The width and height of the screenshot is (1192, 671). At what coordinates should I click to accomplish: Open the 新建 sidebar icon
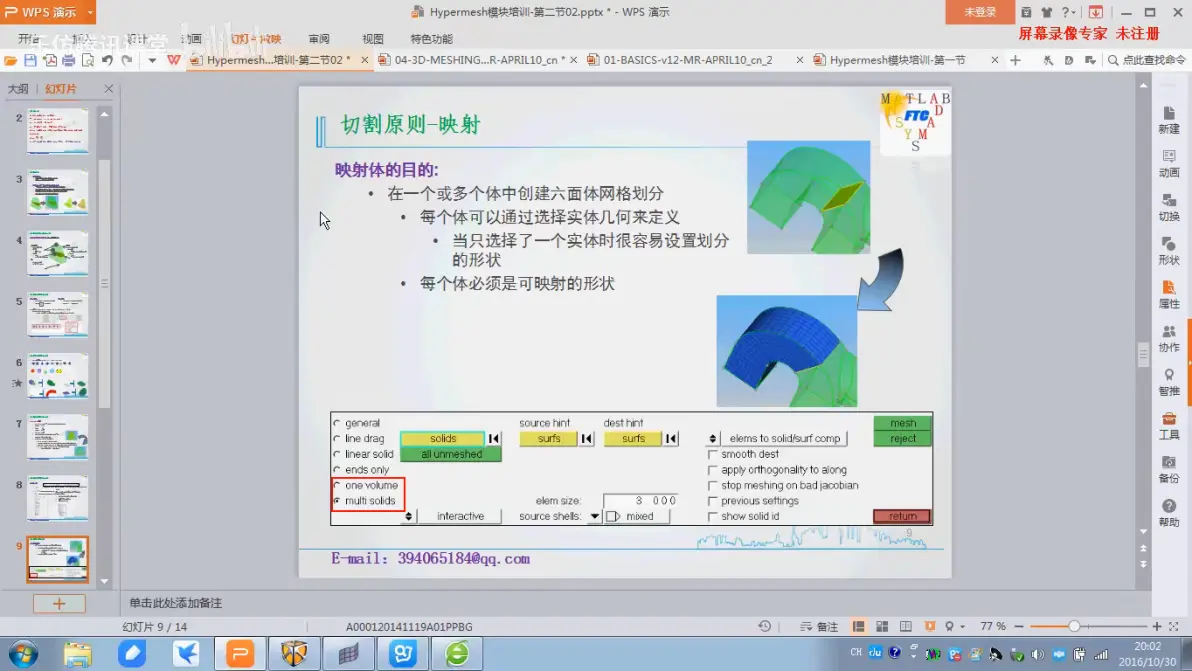[x=1168, y=120]
